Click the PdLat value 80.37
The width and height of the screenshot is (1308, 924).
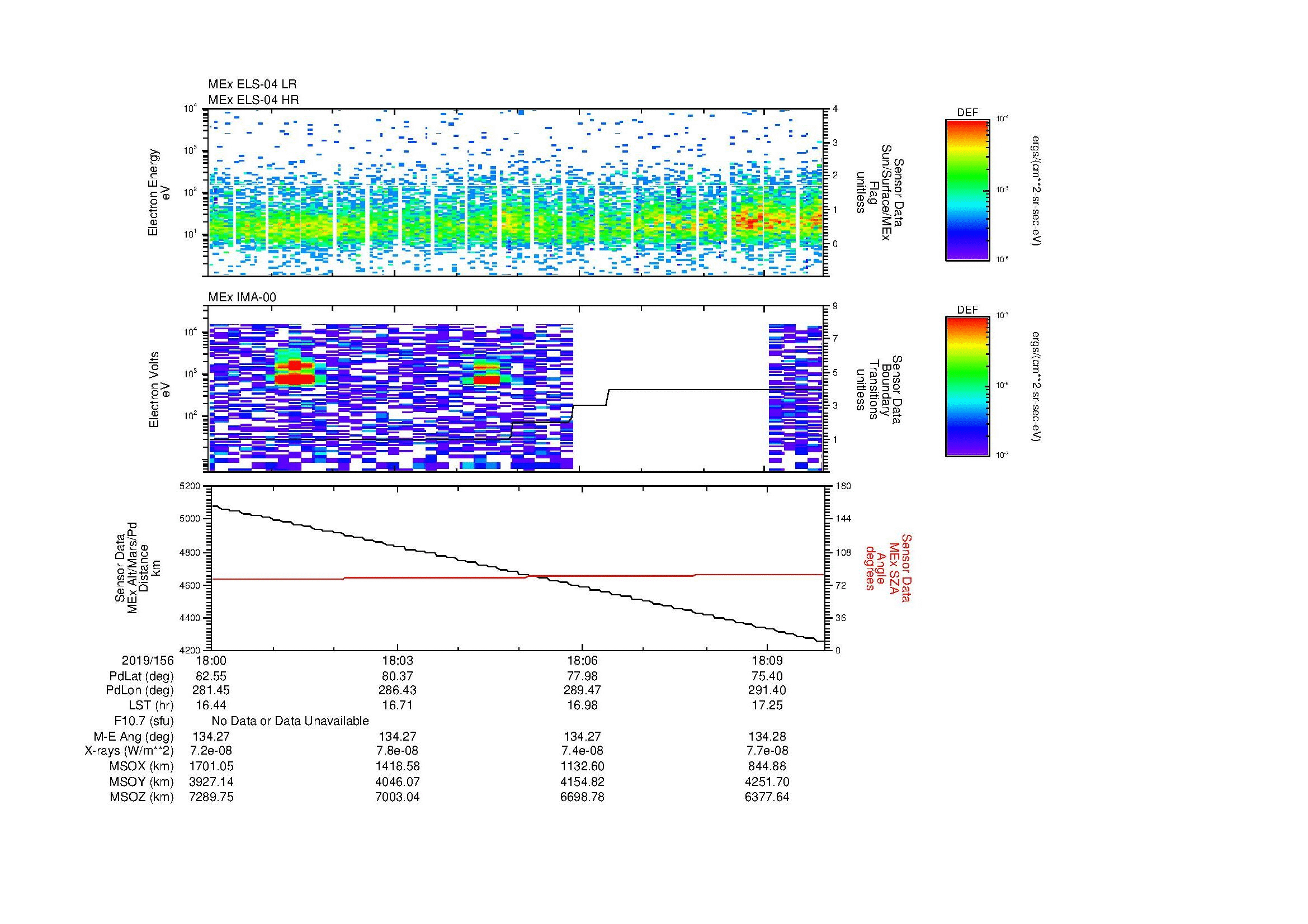coord(397,676)
